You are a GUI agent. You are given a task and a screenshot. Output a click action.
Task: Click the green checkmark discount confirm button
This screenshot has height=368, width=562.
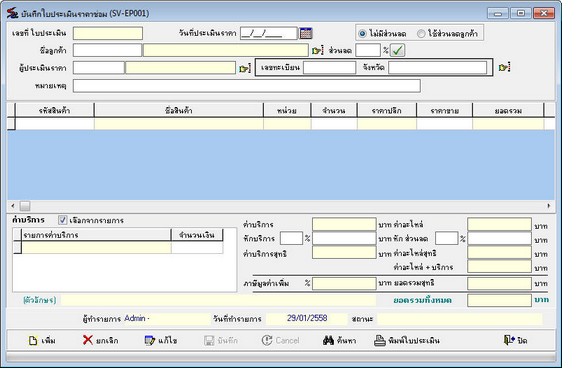pos(397,50)
